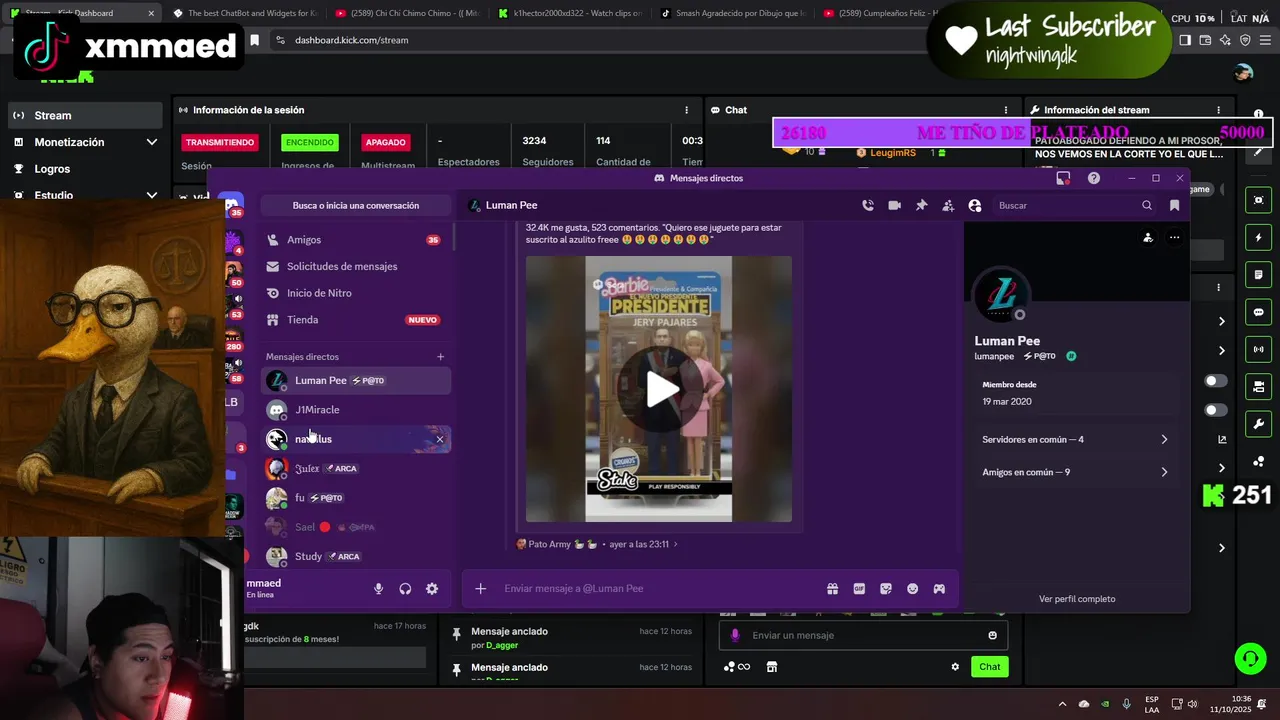The image size is (1280, 720).
Task: Open more options on Luman Pee's profile
Action: coord(1174,237)
